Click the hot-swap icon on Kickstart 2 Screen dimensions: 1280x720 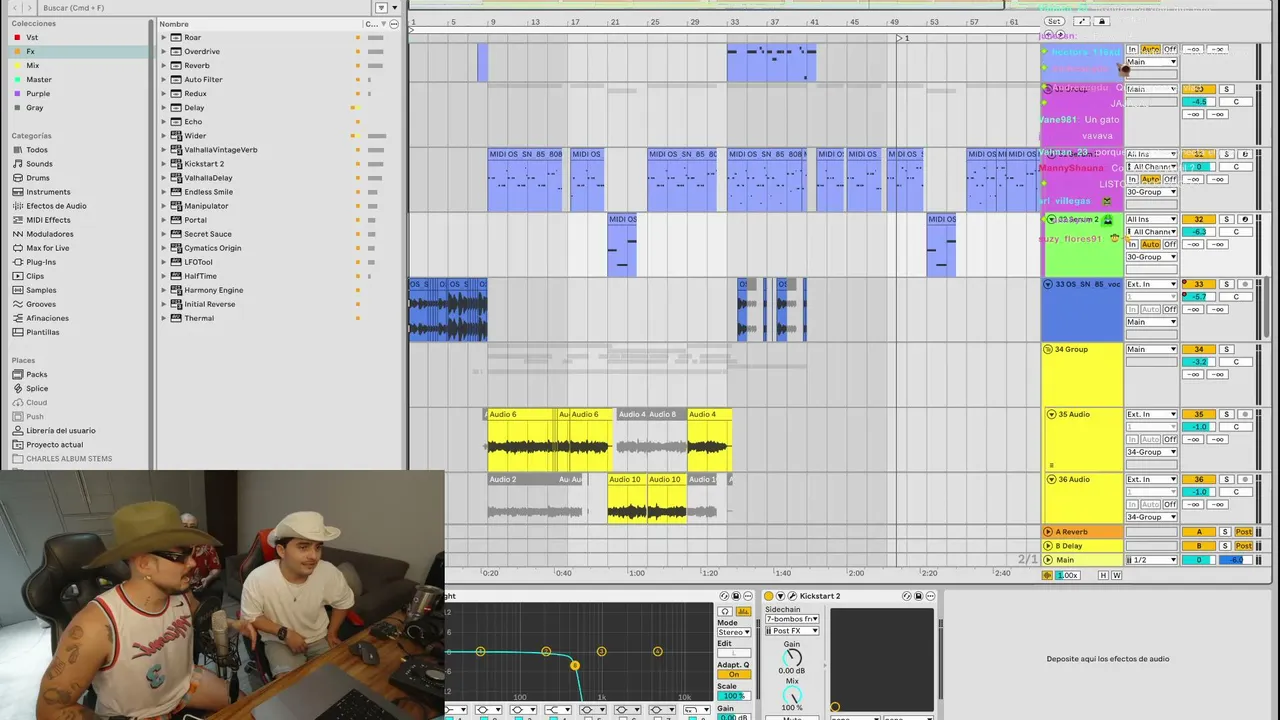[907, 596]
